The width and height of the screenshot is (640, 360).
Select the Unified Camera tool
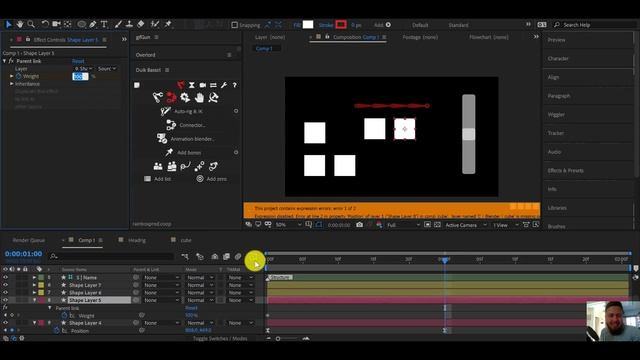click(56, 24)
